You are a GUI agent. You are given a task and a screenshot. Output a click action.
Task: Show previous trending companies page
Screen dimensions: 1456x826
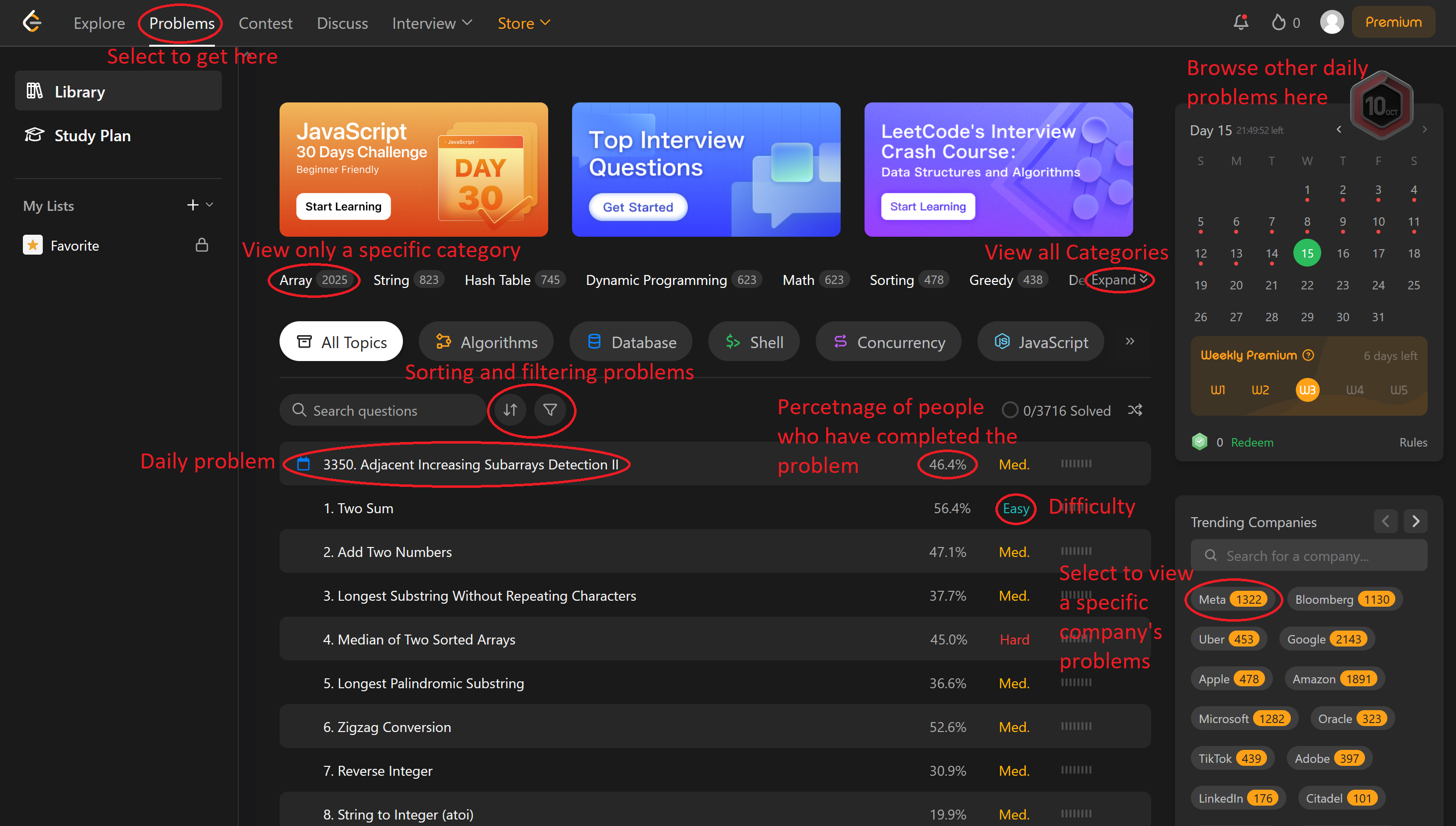[x=1385, y=521]
